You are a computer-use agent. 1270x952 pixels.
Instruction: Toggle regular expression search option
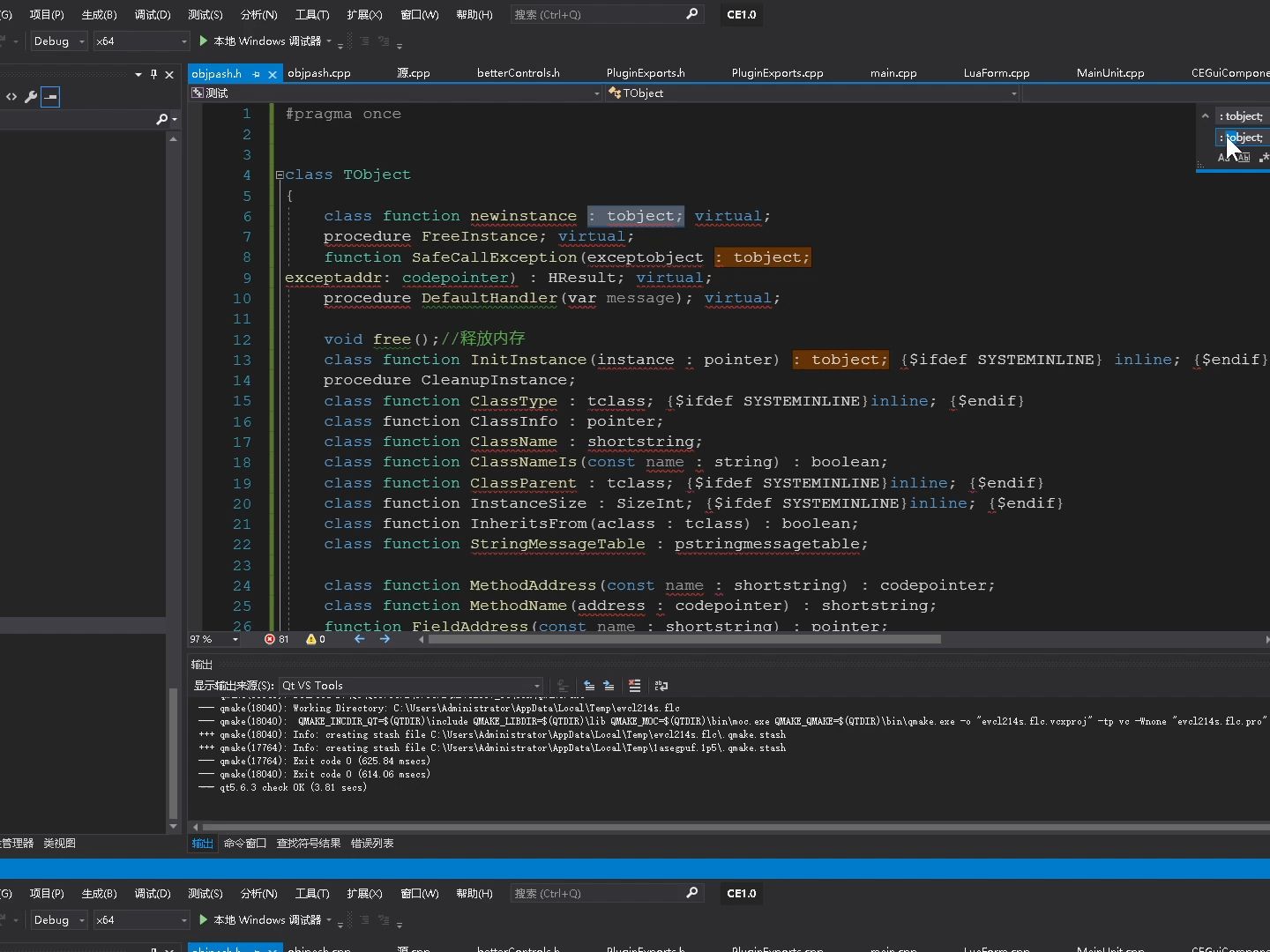click(x=1264, y=158)
